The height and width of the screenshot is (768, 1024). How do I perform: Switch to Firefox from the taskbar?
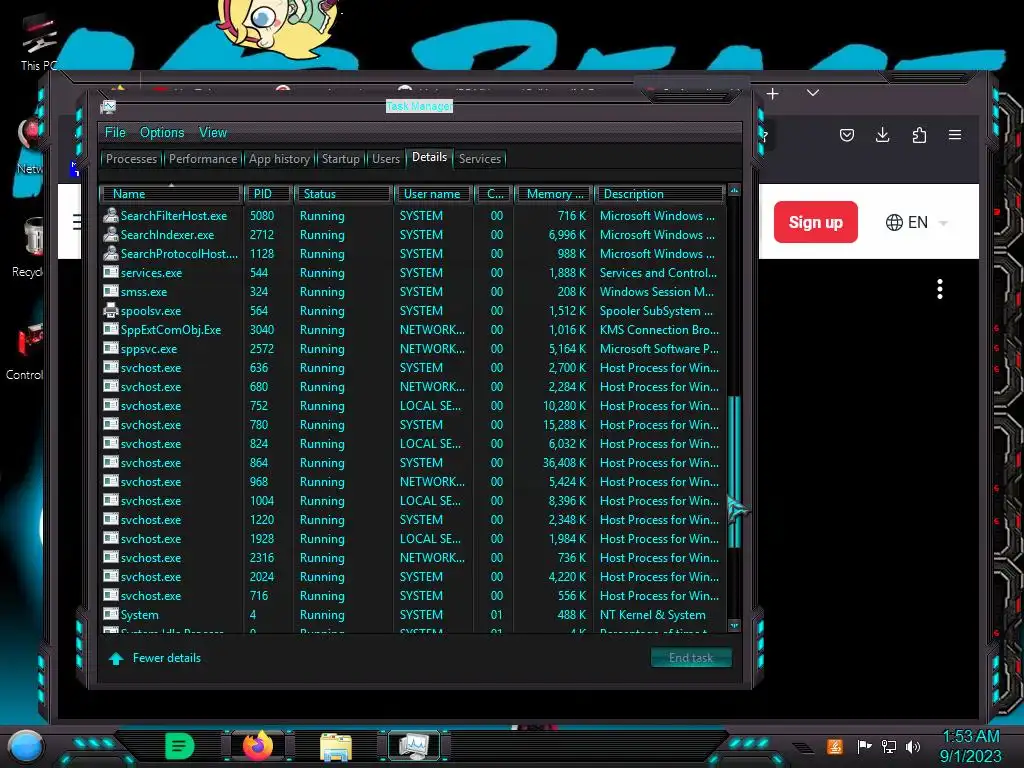point(258,745)
